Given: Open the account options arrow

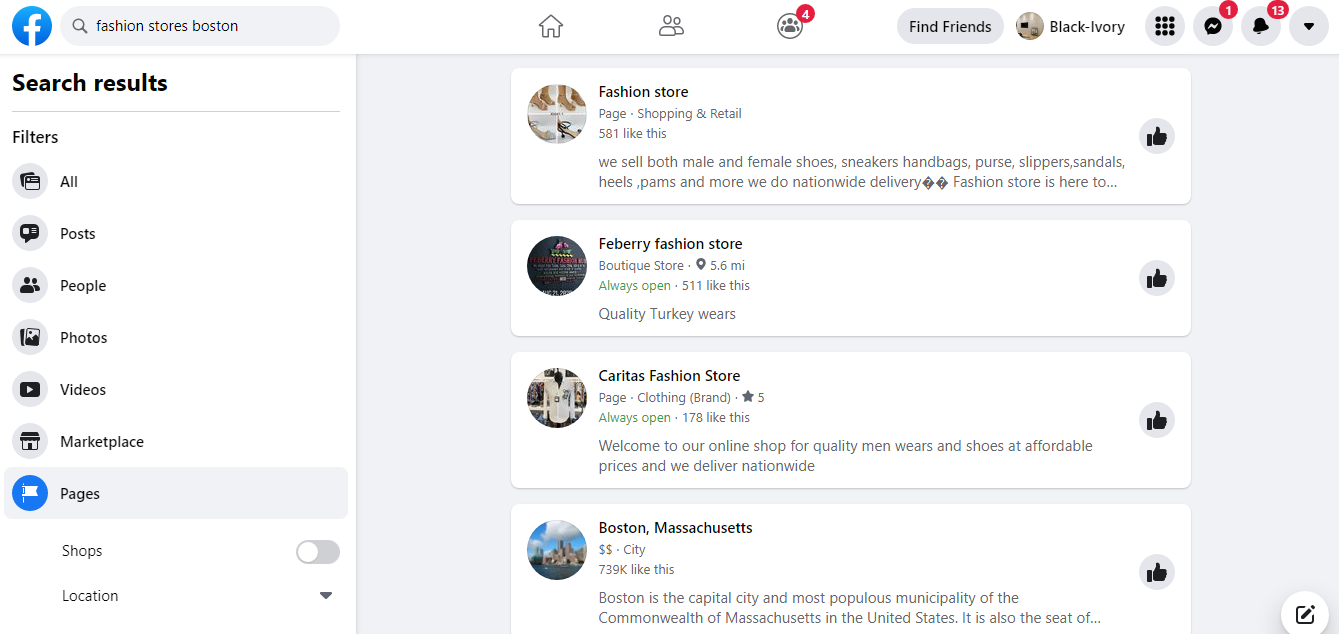Looking at the screenshot, I should [1308, 26].
